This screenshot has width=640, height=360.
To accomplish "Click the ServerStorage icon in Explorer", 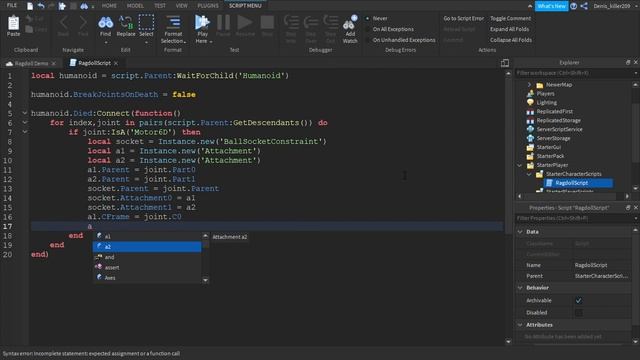I will [530, 138].
